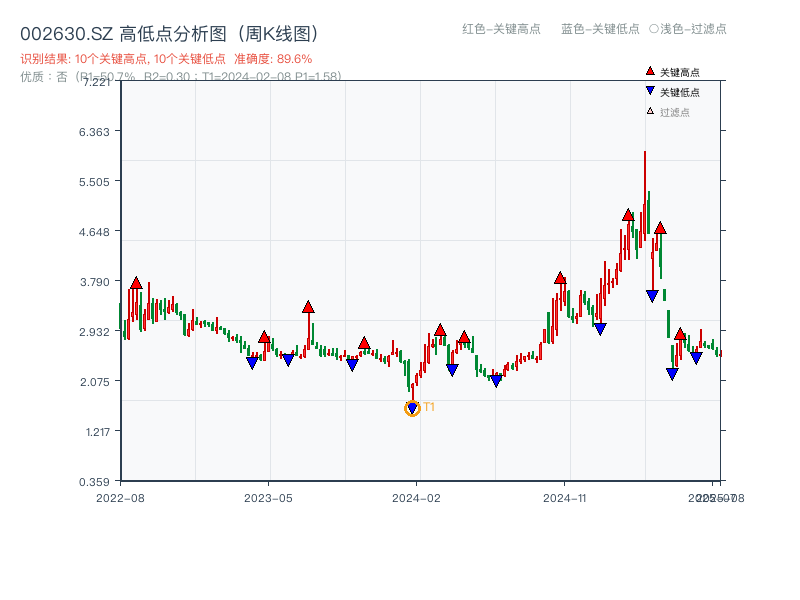Click the y-axis value 2.932
800x600 pixels.
94,332
